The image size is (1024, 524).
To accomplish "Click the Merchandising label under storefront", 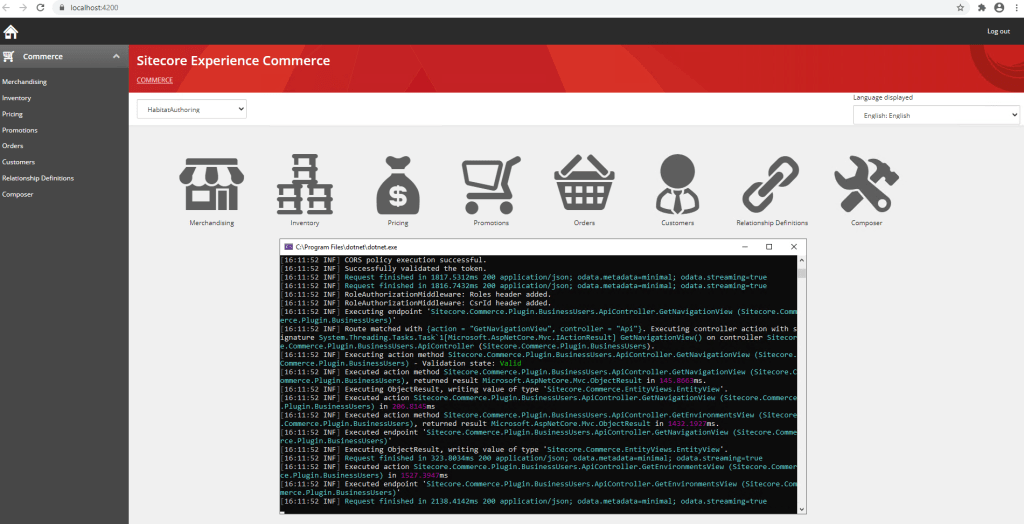I will tap(212, 223).
